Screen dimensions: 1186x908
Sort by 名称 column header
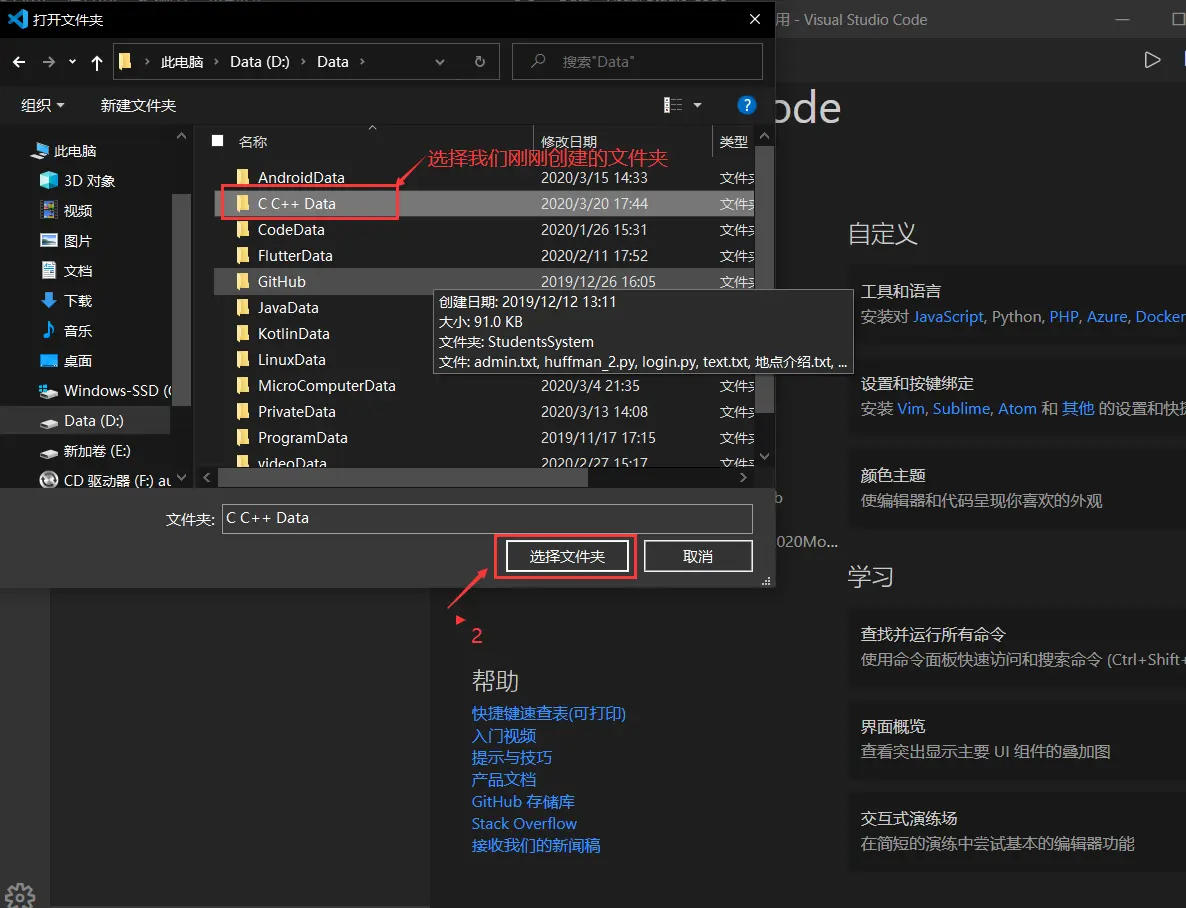coord(253,141)
